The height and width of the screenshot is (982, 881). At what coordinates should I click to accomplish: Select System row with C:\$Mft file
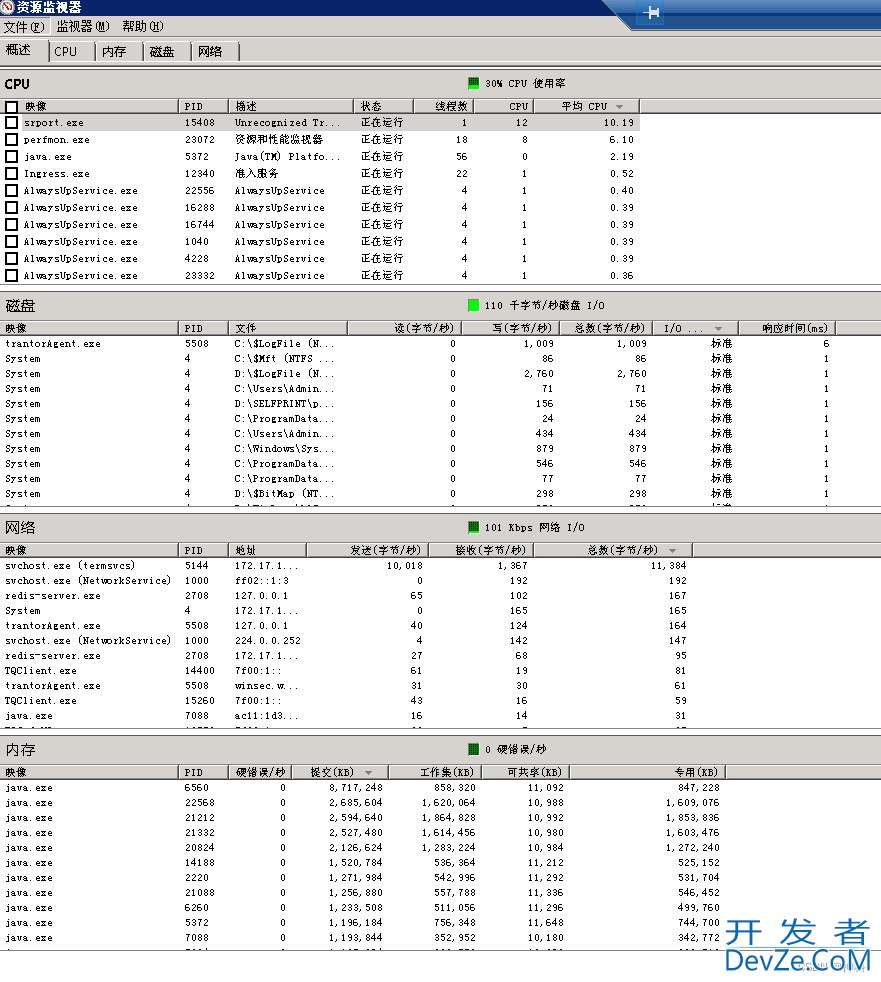tap(418, 359)
